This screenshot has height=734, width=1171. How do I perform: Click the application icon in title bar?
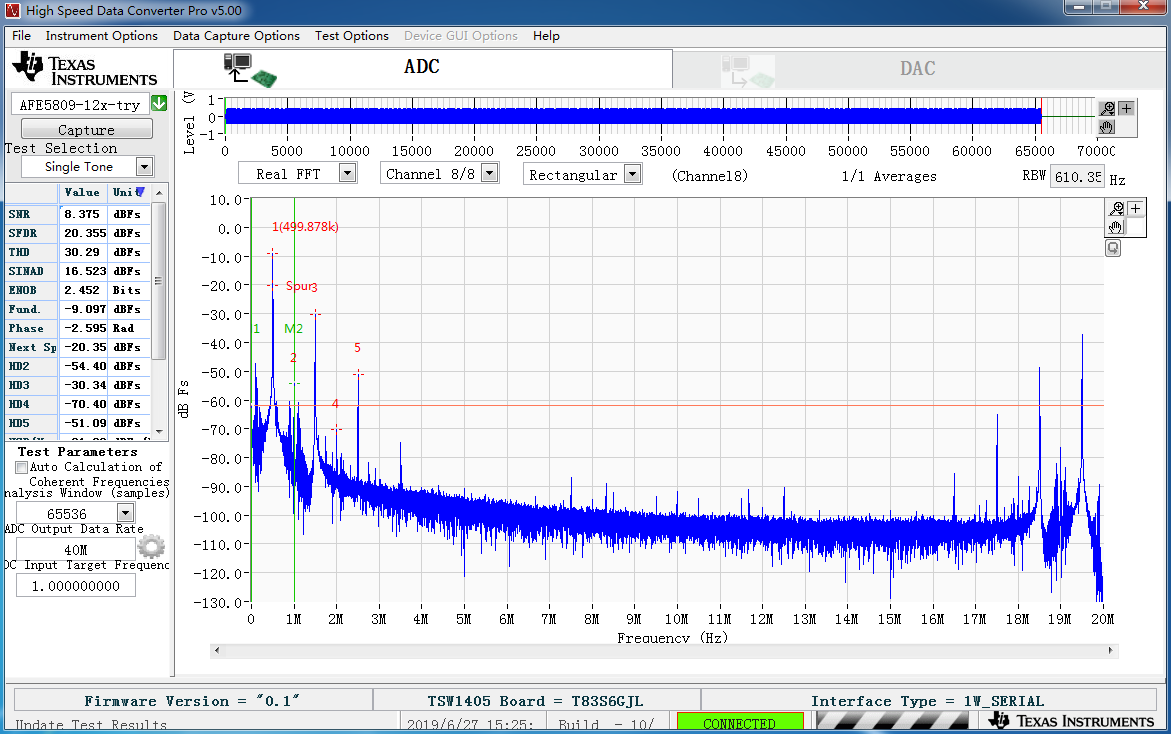coord(12,10)
